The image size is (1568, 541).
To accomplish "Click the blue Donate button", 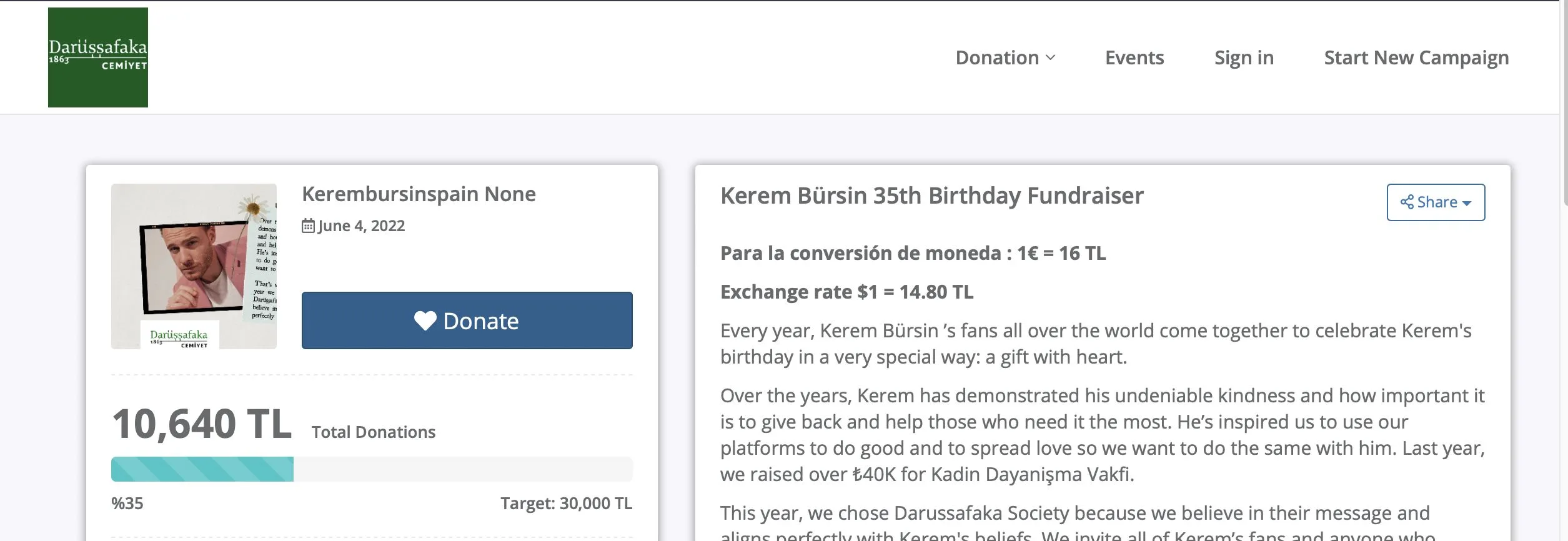I will pos(467,320).
